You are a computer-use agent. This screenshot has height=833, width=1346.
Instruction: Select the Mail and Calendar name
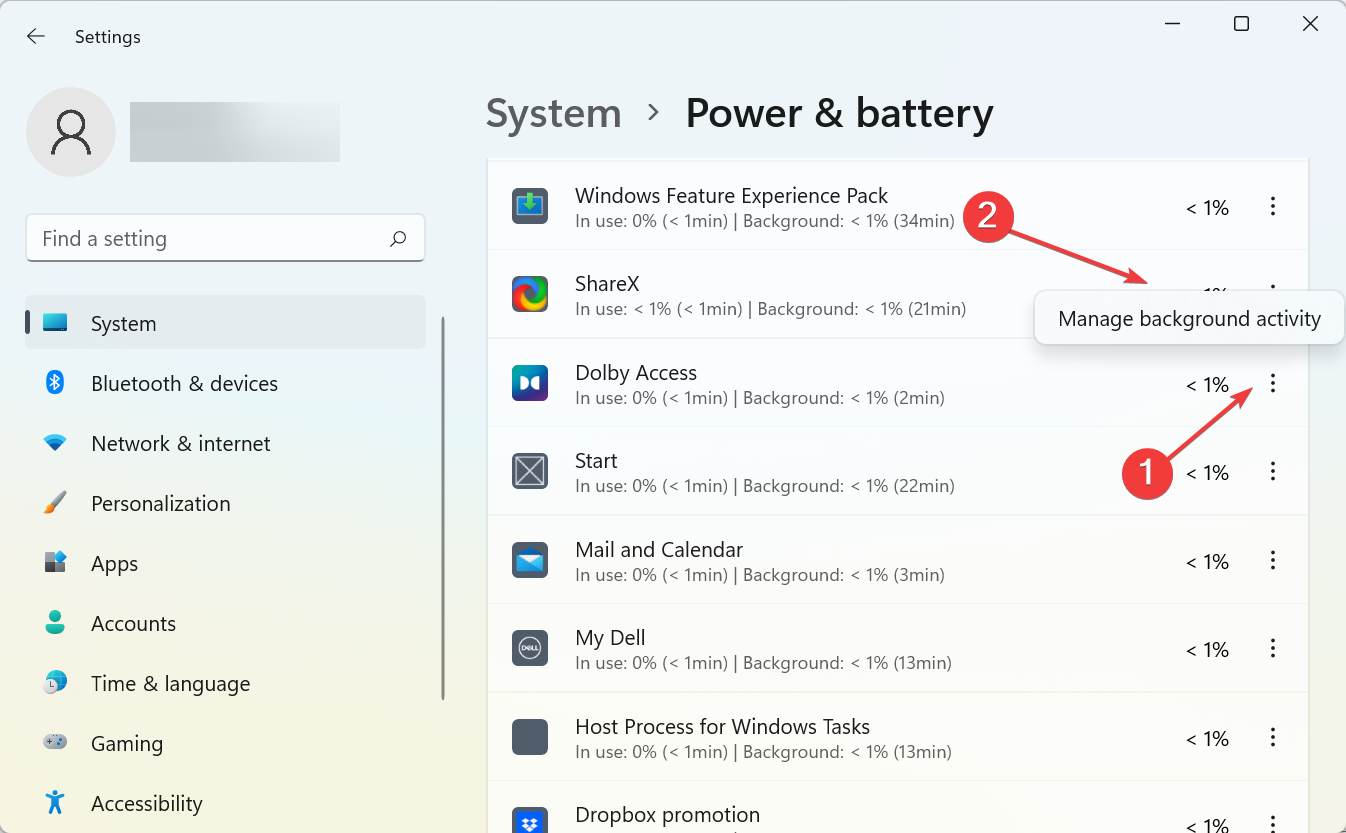pyautogui.click(x=659, y=550)
